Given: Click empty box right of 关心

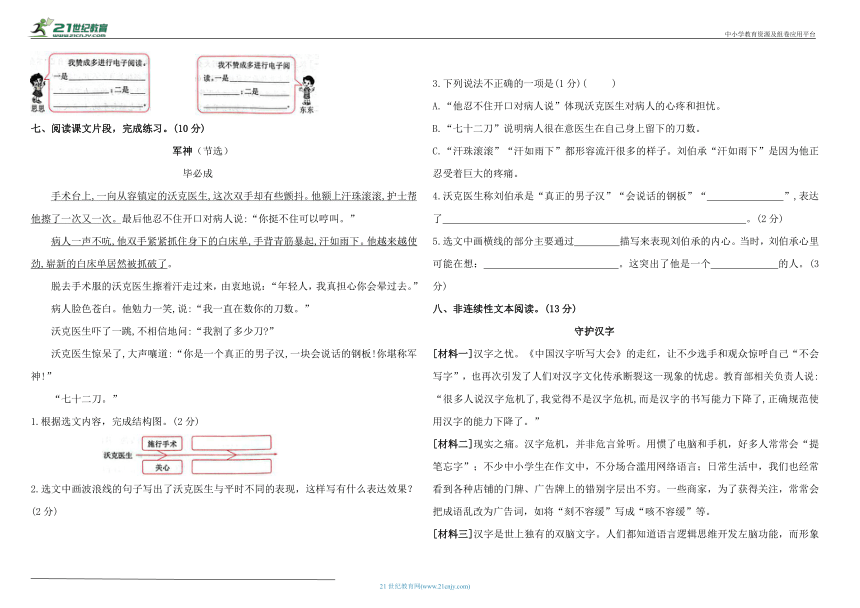Looking at the screenshot, I should (231, 467).
